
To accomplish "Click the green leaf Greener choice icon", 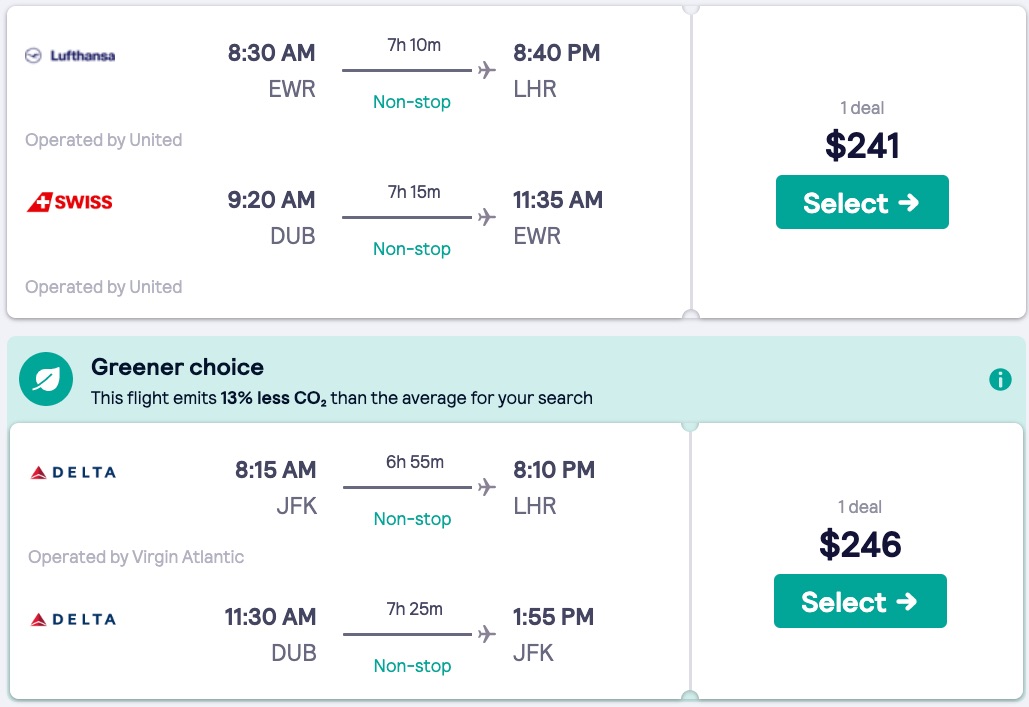I will pyautogui.click(x=46, y=379).
